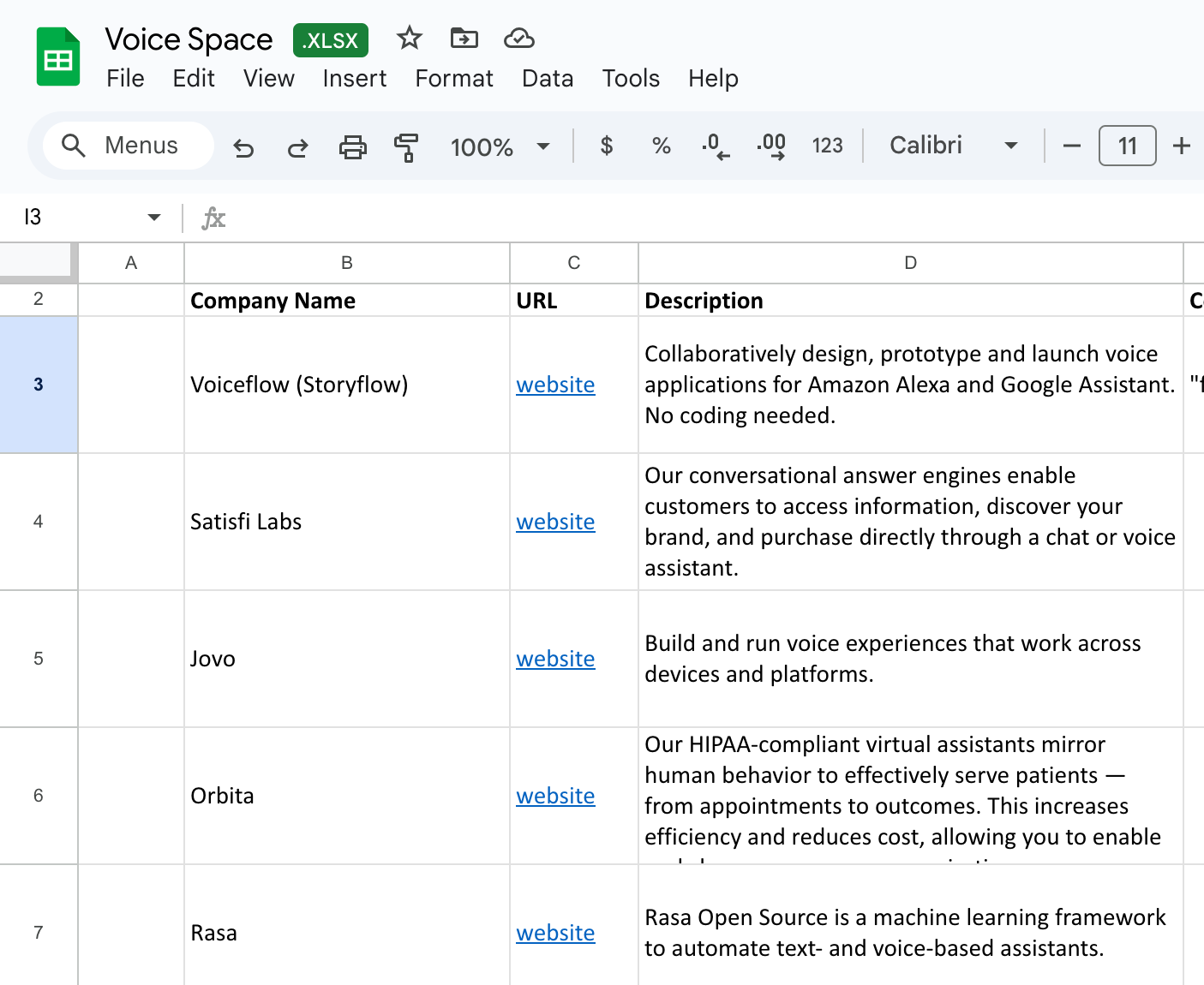Open the Calibri font dropdown

954,146
